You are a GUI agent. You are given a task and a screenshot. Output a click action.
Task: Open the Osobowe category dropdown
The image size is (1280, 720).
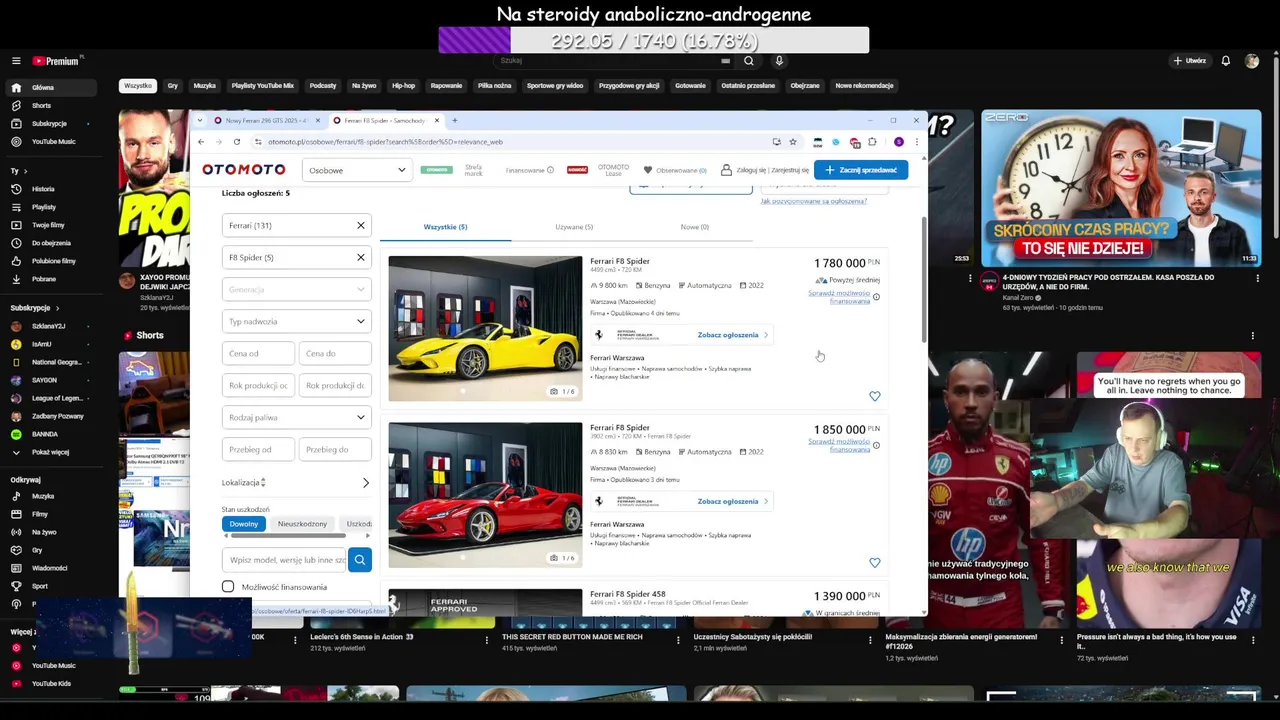tap(356, 170)
